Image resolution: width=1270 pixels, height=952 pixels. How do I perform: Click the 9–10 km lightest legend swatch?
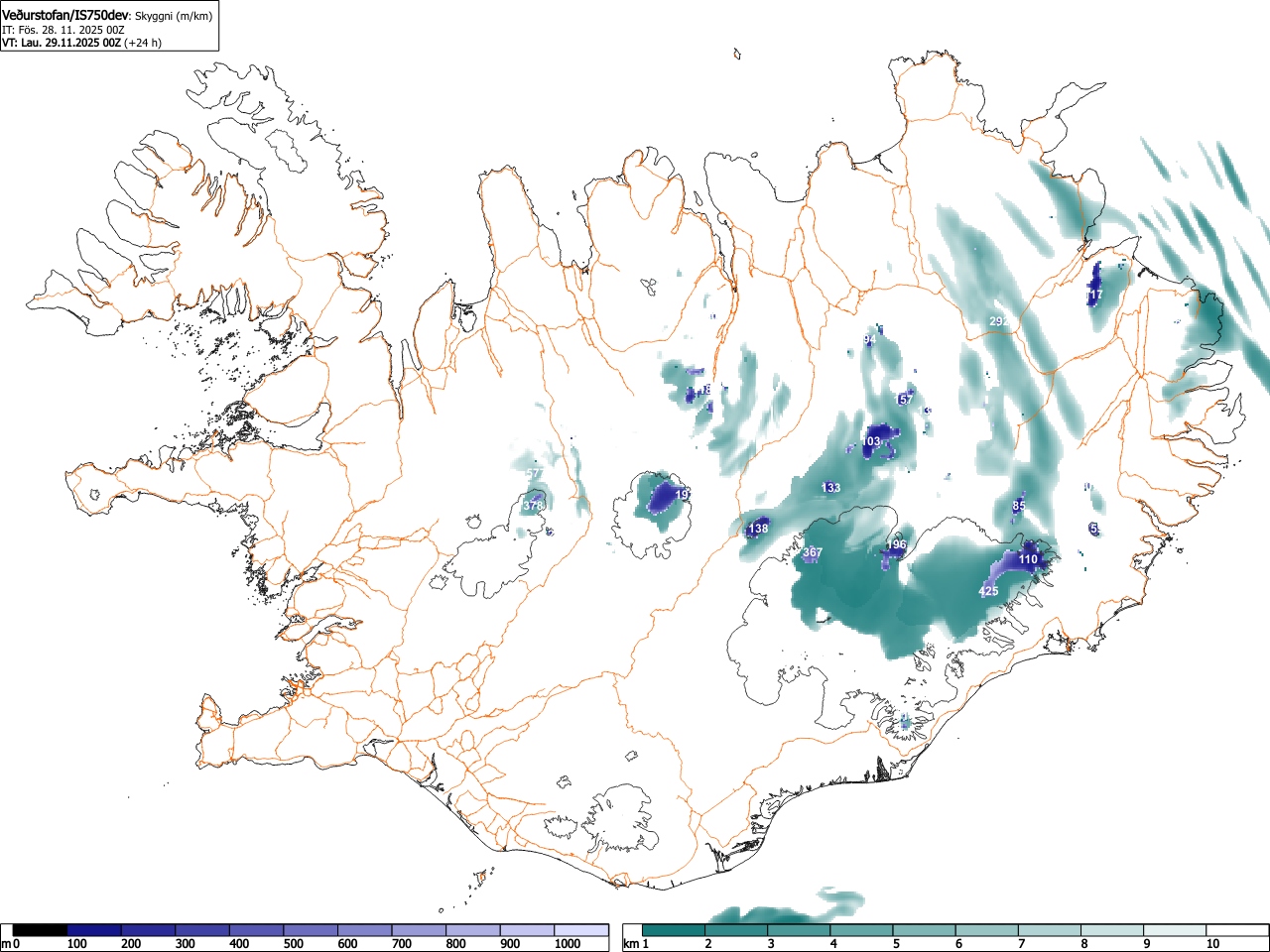[1177, 930]
